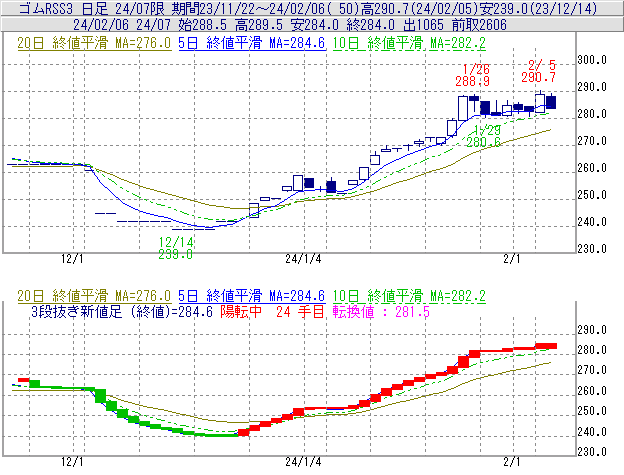The width and height of the screenshot is (624, 475).
Task: Click the magenta 転換値：281.5 text
Action: pyautogui.click(x=381, y=311)
